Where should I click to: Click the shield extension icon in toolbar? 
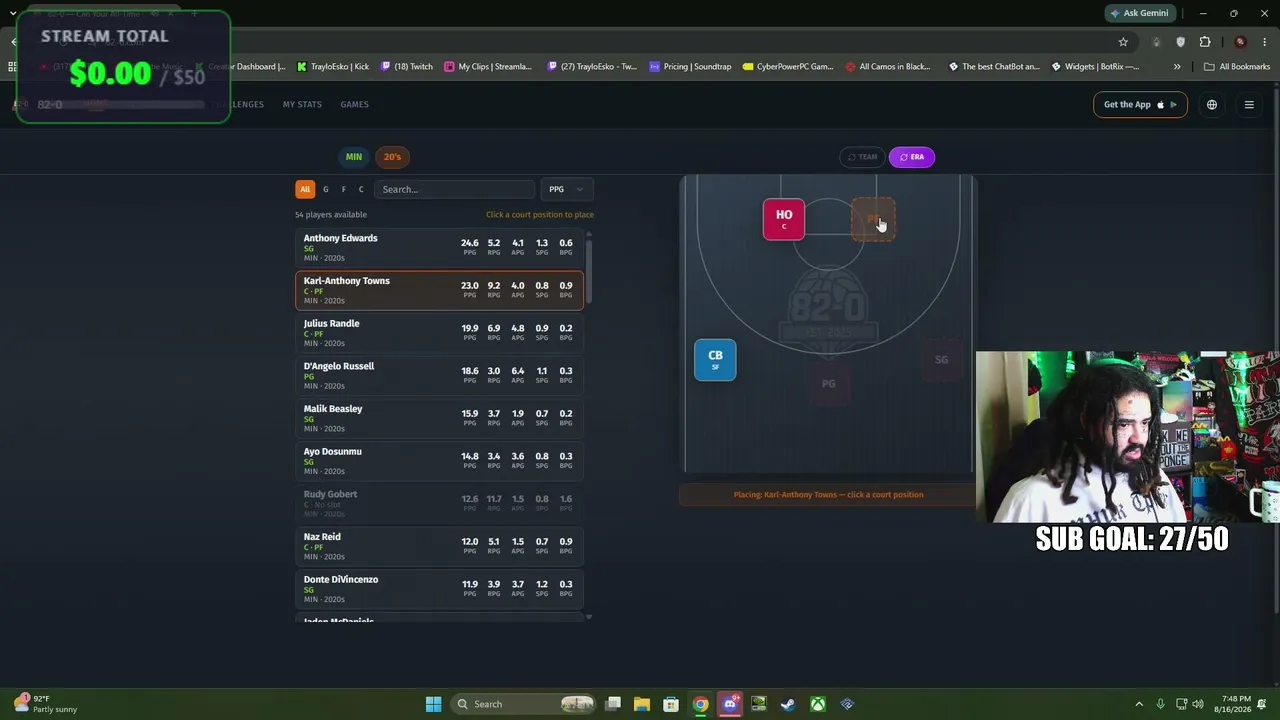click(1181, 42)
